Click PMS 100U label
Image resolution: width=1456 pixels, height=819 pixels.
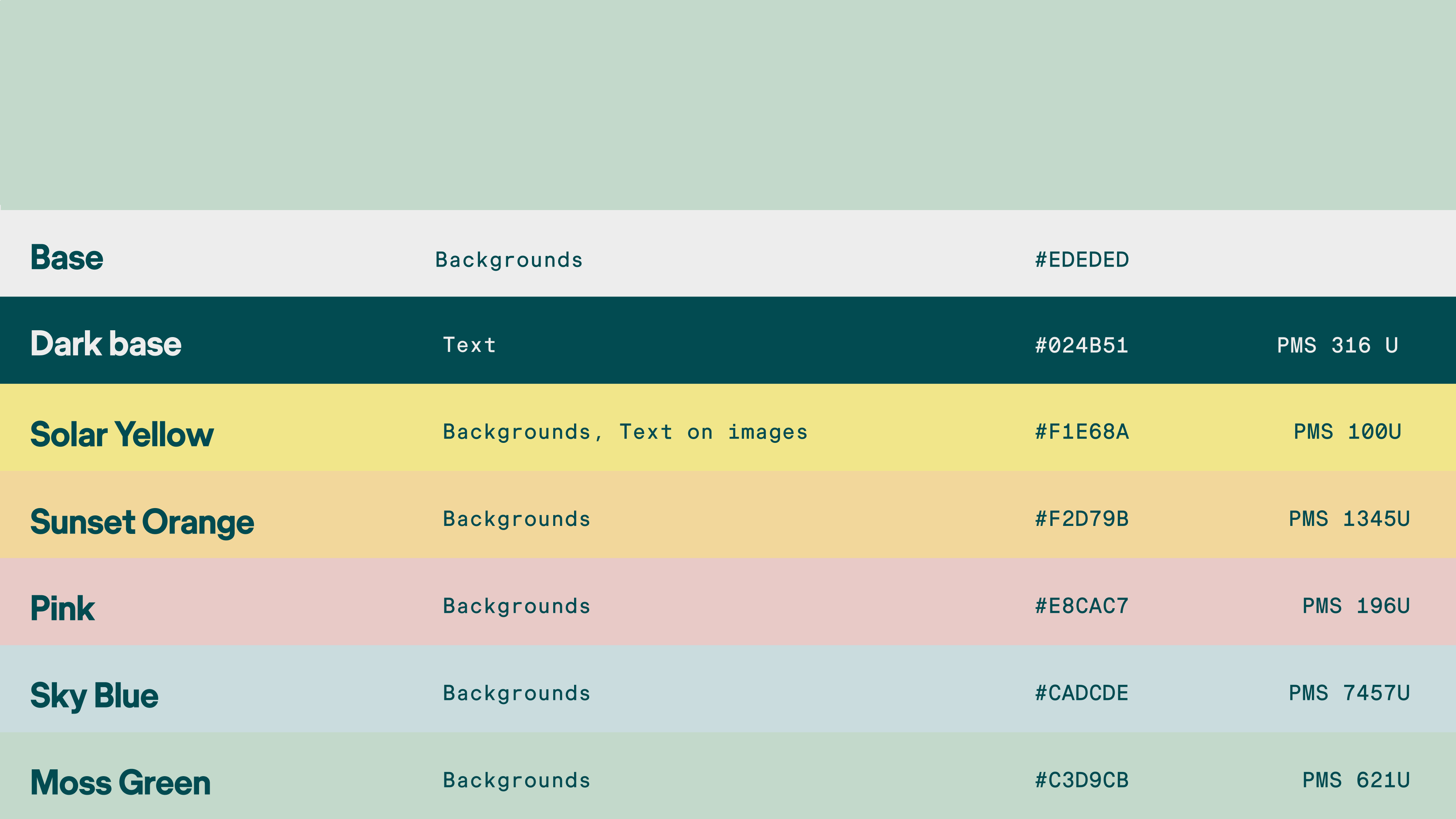click(x=1347, y=432)
